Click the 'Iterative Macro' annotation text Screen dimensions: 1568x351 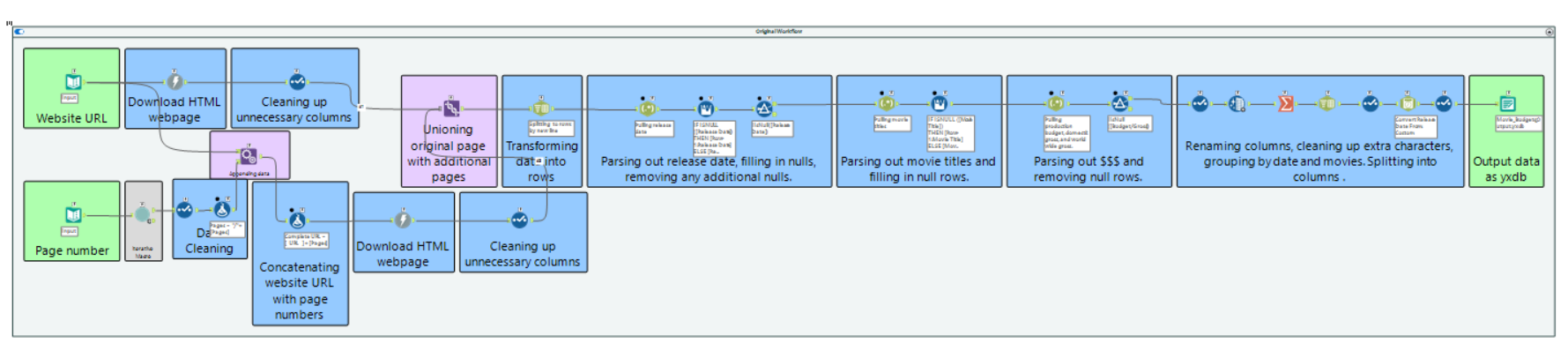pos(143,251)
